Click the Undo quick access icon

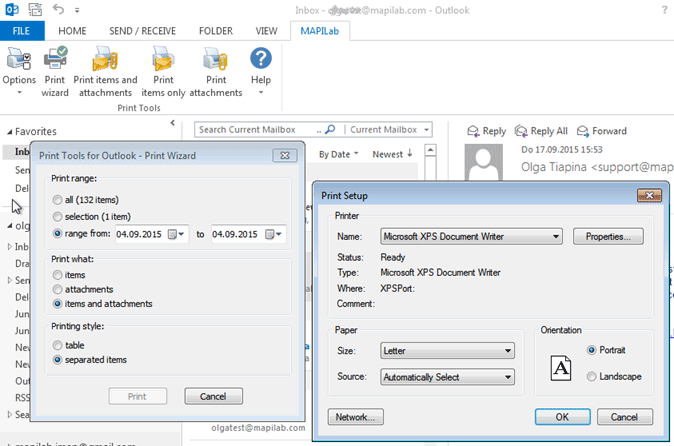(x=58, y=9)
